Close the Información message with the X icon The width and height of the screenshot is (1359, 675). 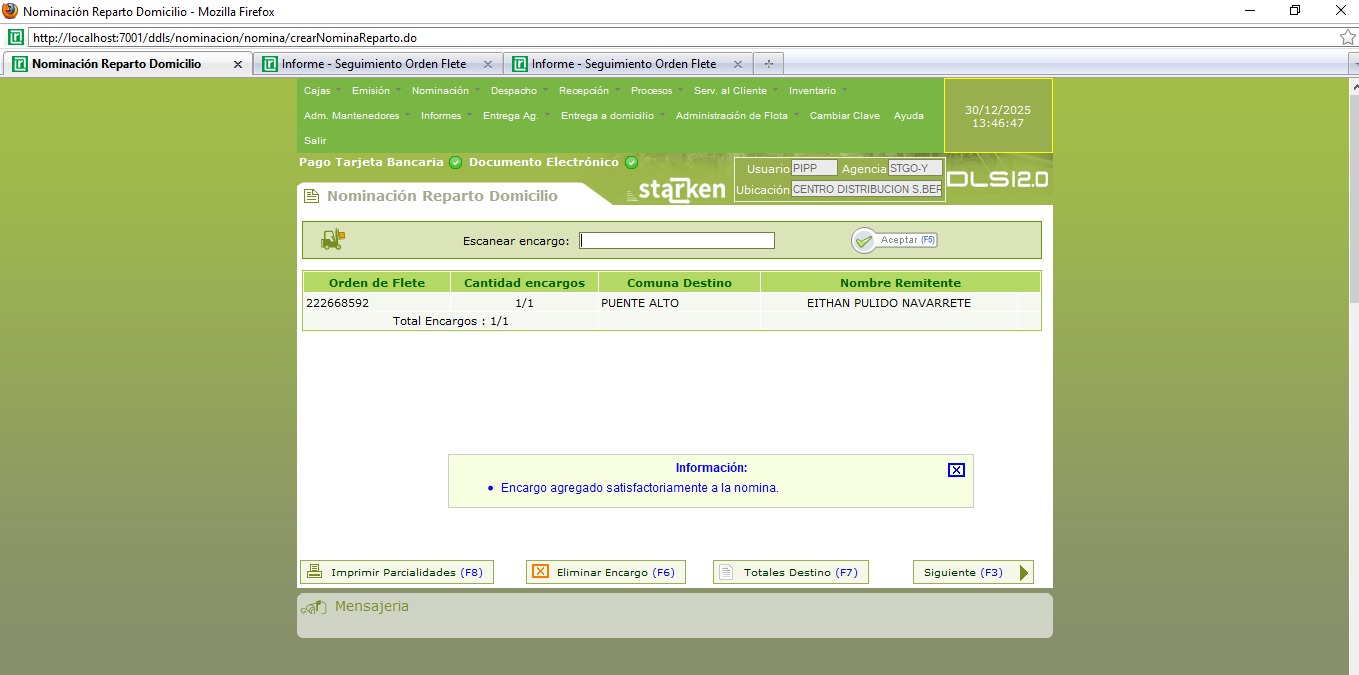(956, 470)
